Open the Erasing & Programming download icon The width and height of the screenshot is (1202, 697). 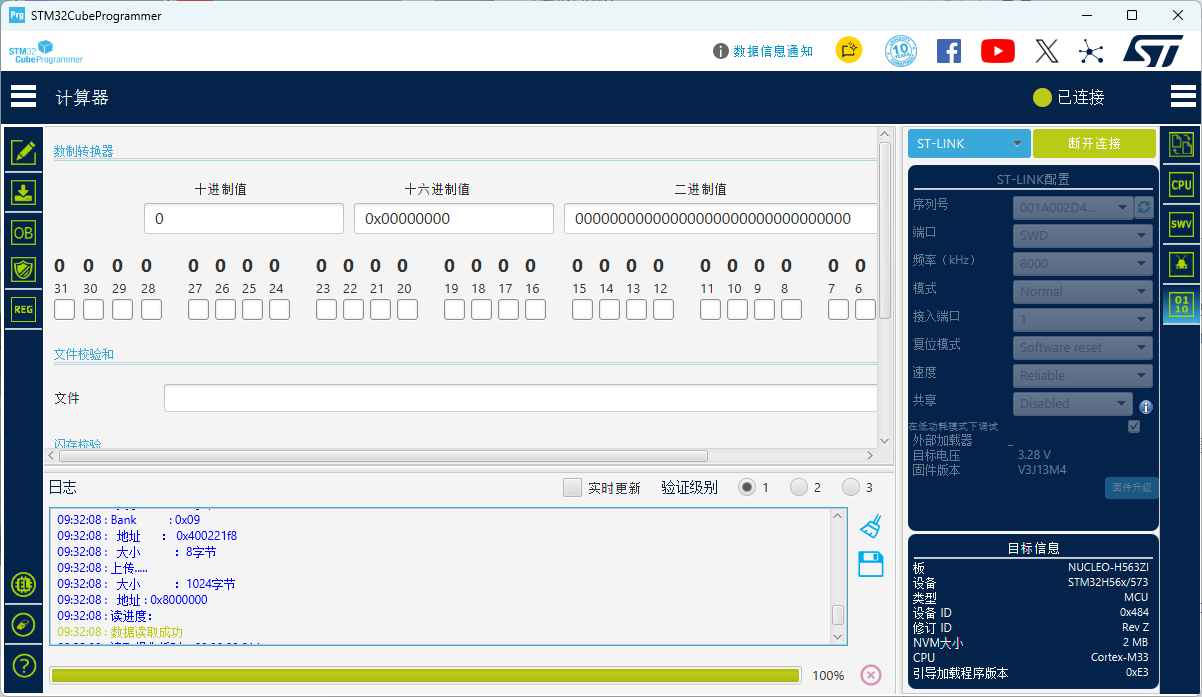tap(23, 192)
